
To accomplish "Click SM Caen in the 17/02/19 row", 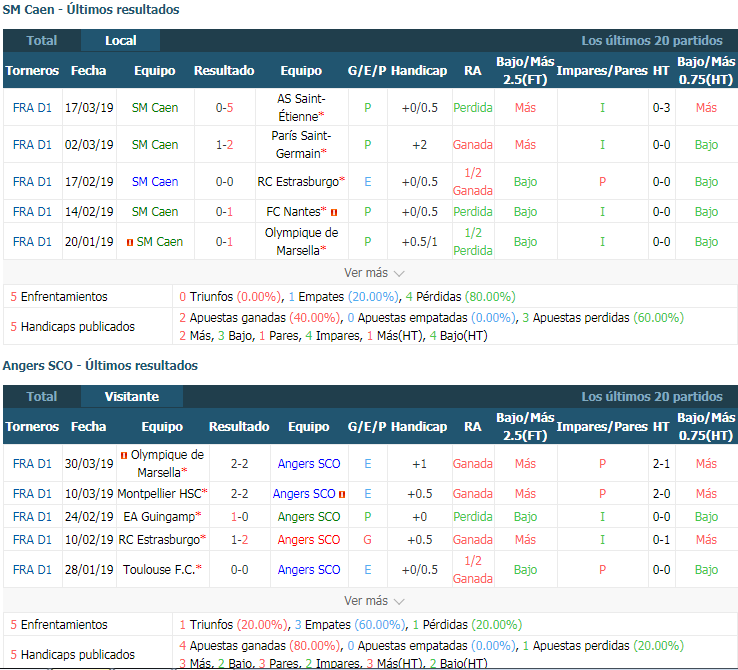I will [155, 182].
